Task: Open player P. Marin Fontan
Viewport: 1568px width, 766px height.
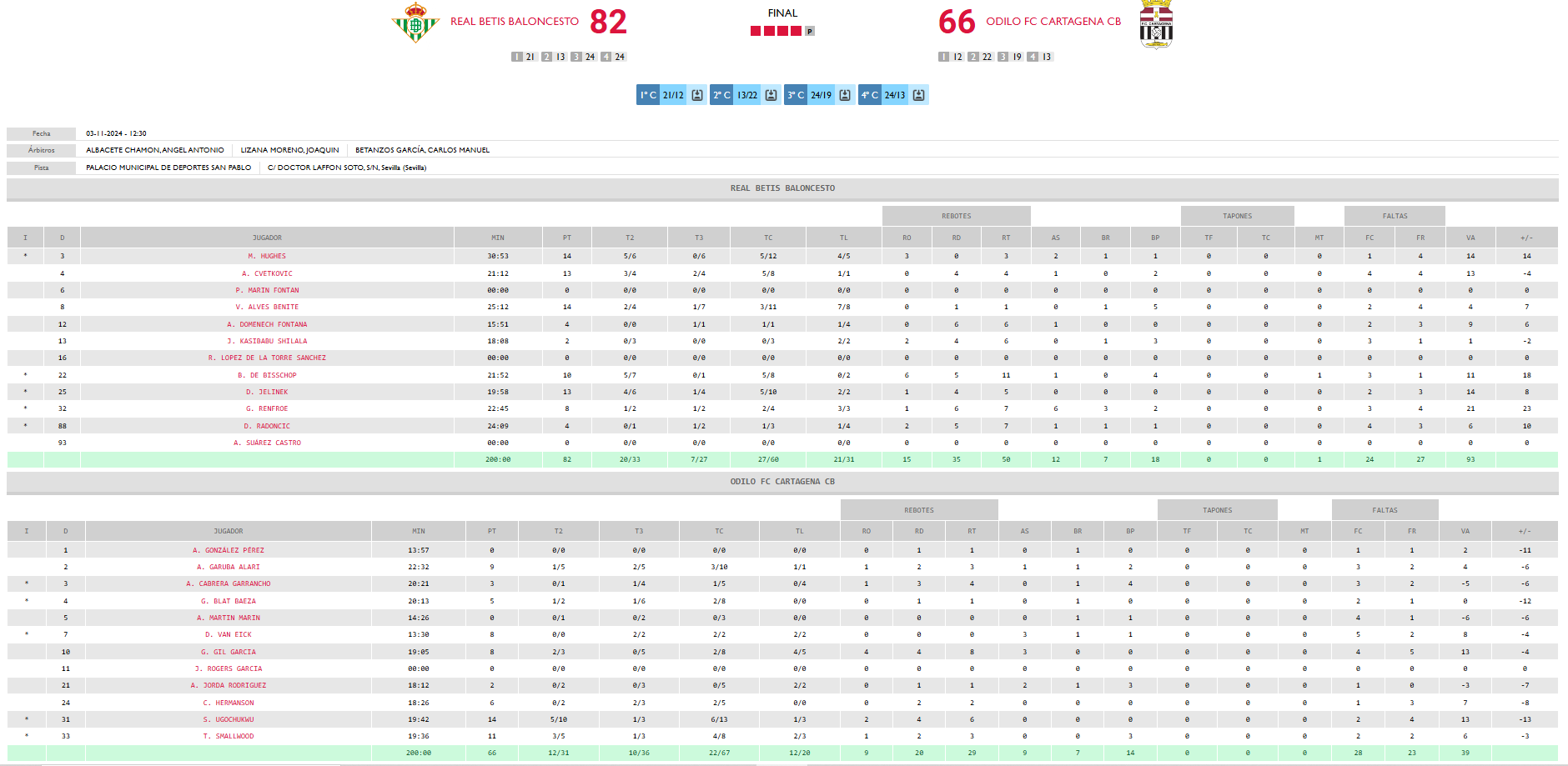Action: point(267,290)
